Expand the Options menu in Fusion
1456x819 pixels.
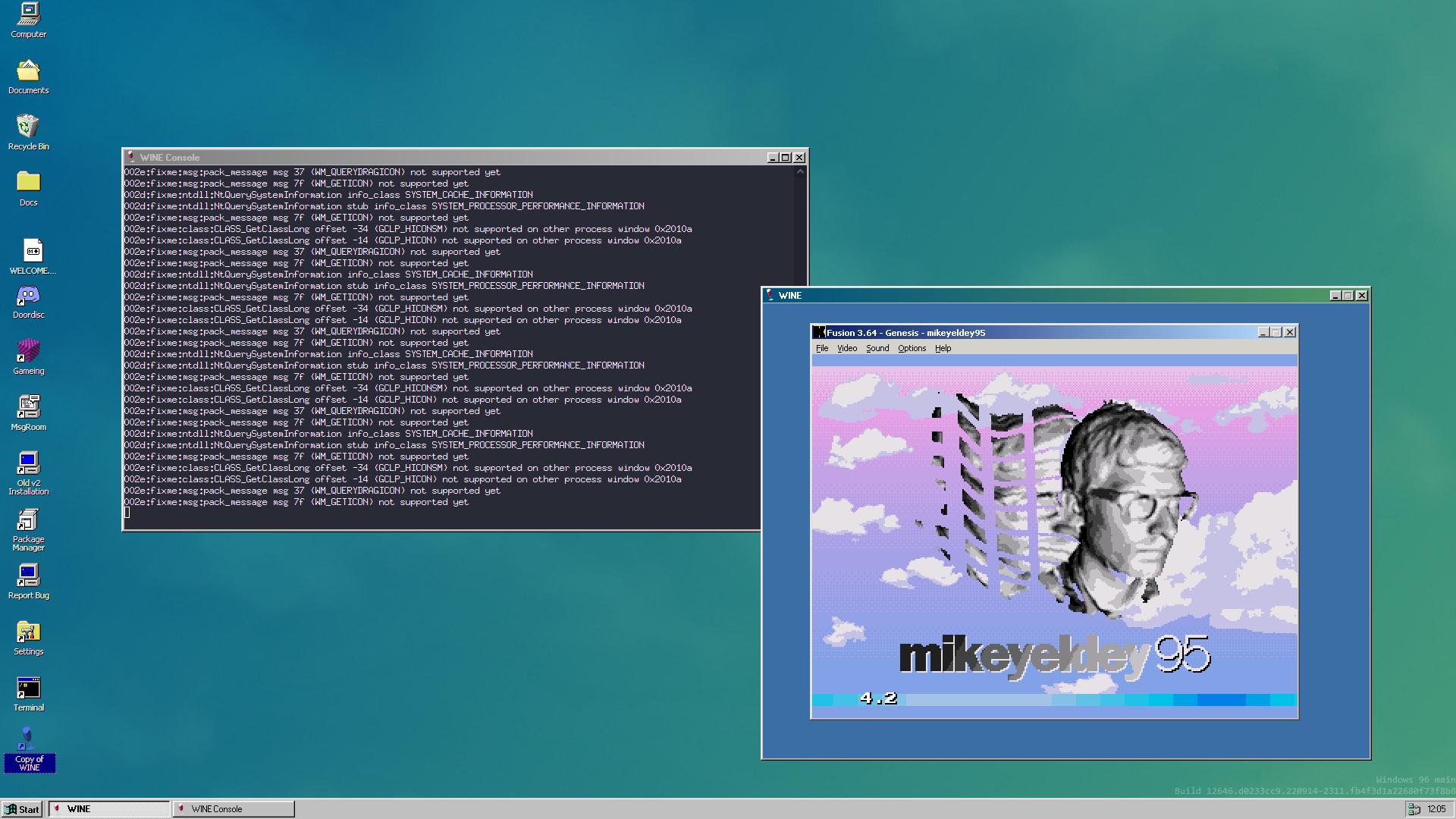point(912,348)
